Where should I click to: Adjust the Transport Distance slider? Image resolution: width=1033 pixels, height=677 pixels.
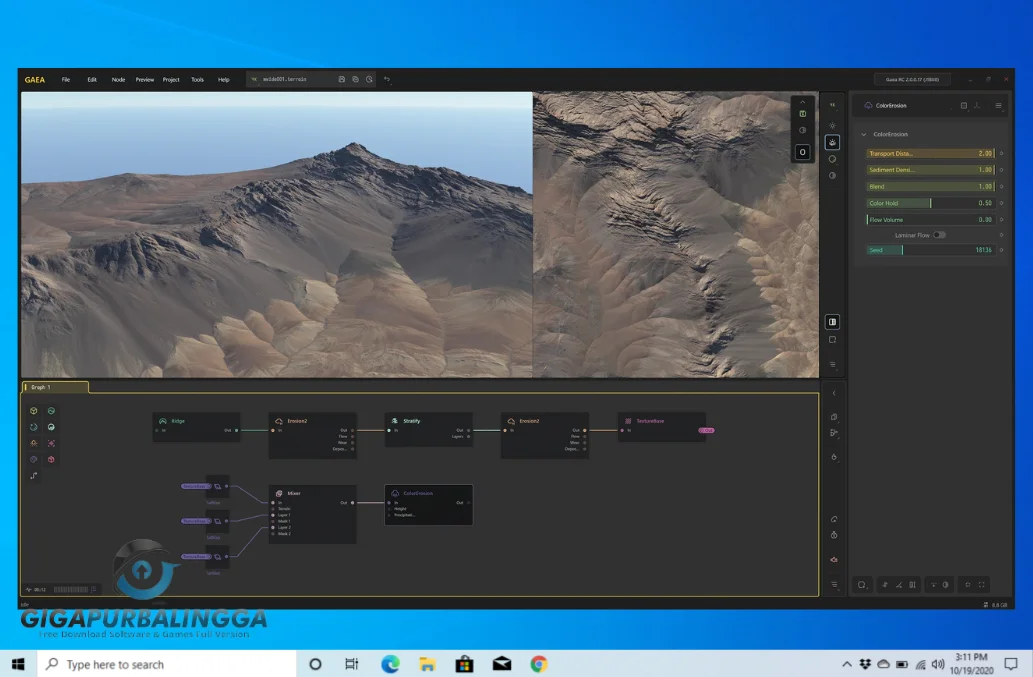click(x=930, y=153)
